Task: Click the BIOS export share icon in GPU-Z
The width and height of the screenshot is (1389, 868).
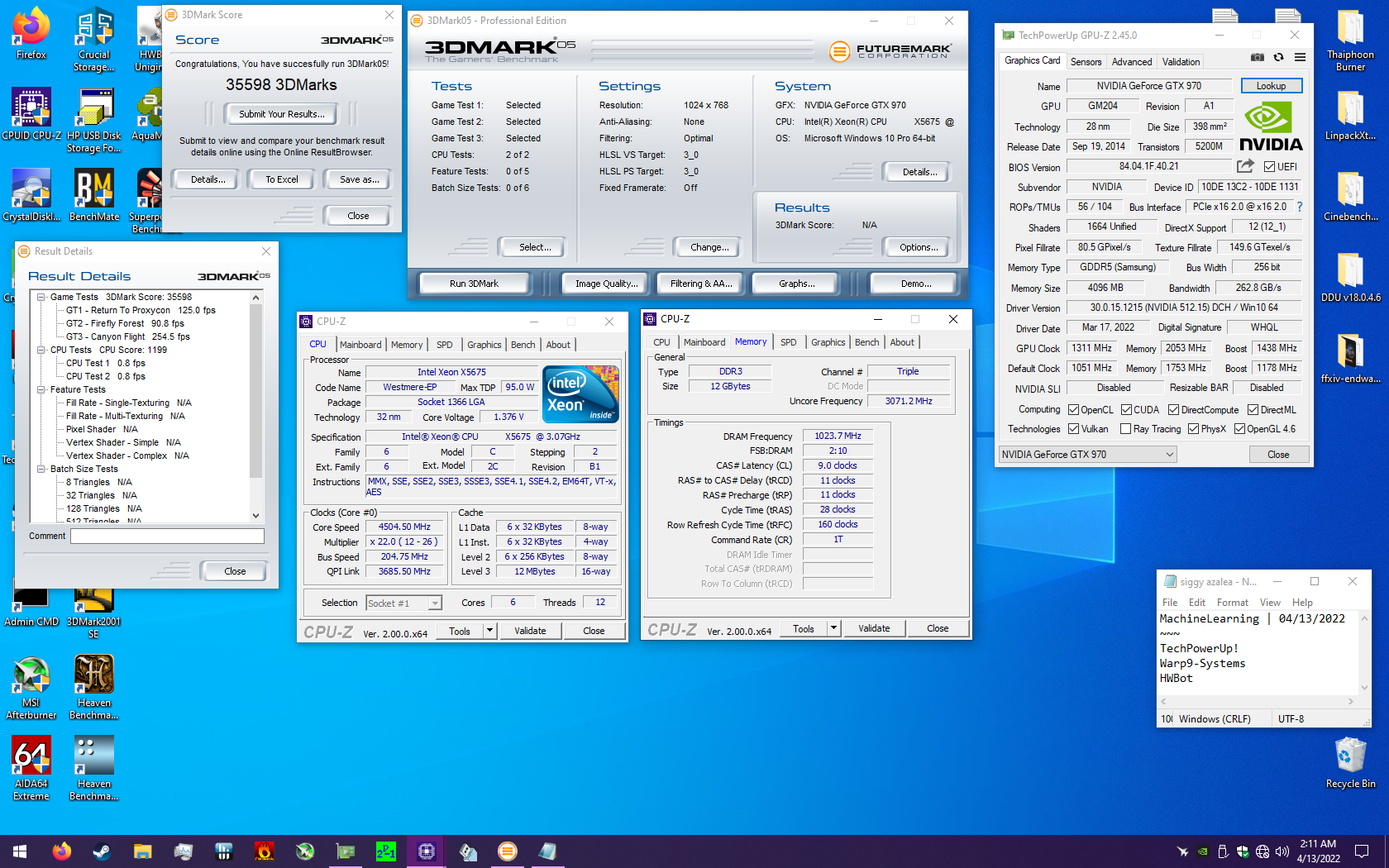Action: (x=1245, y=166)
